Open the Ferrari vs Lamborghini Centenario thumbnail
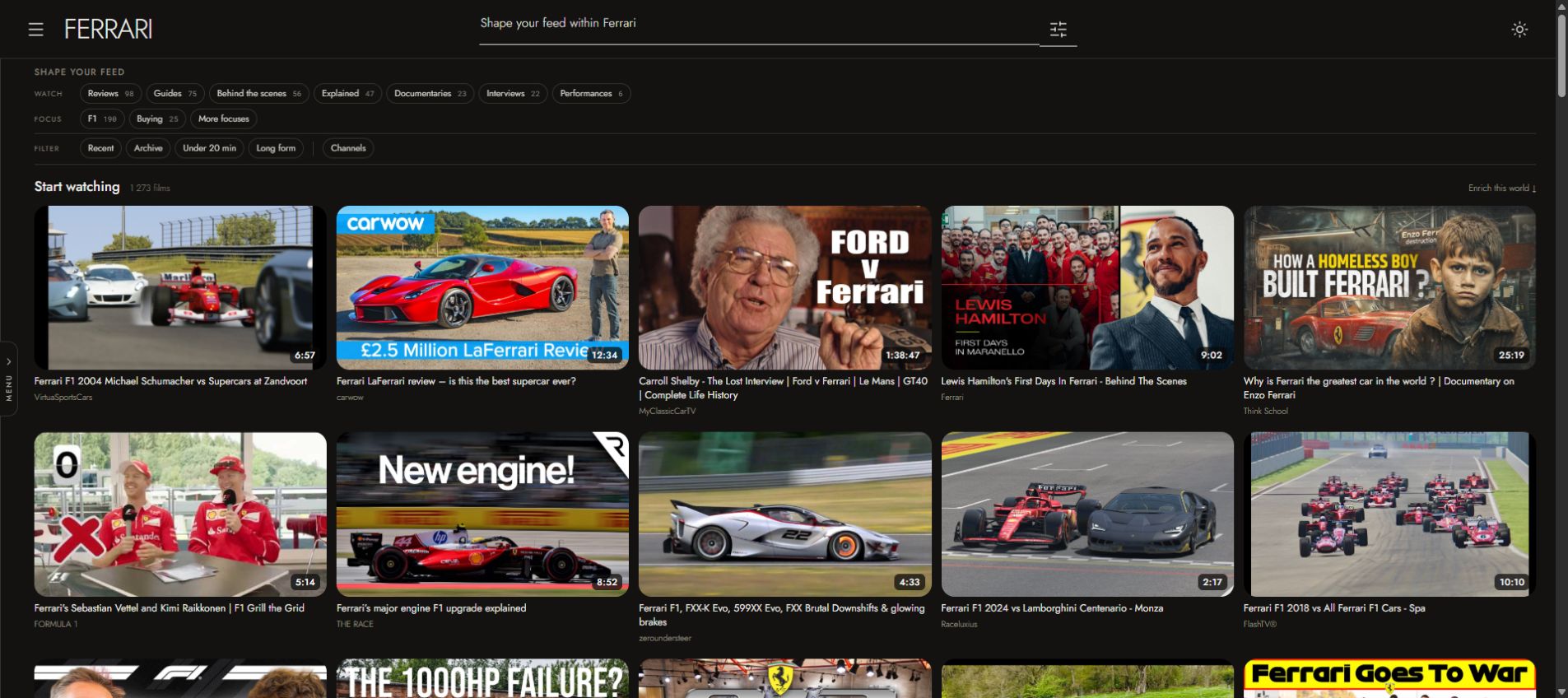 pyautogui.click(x=1087, y=514)
